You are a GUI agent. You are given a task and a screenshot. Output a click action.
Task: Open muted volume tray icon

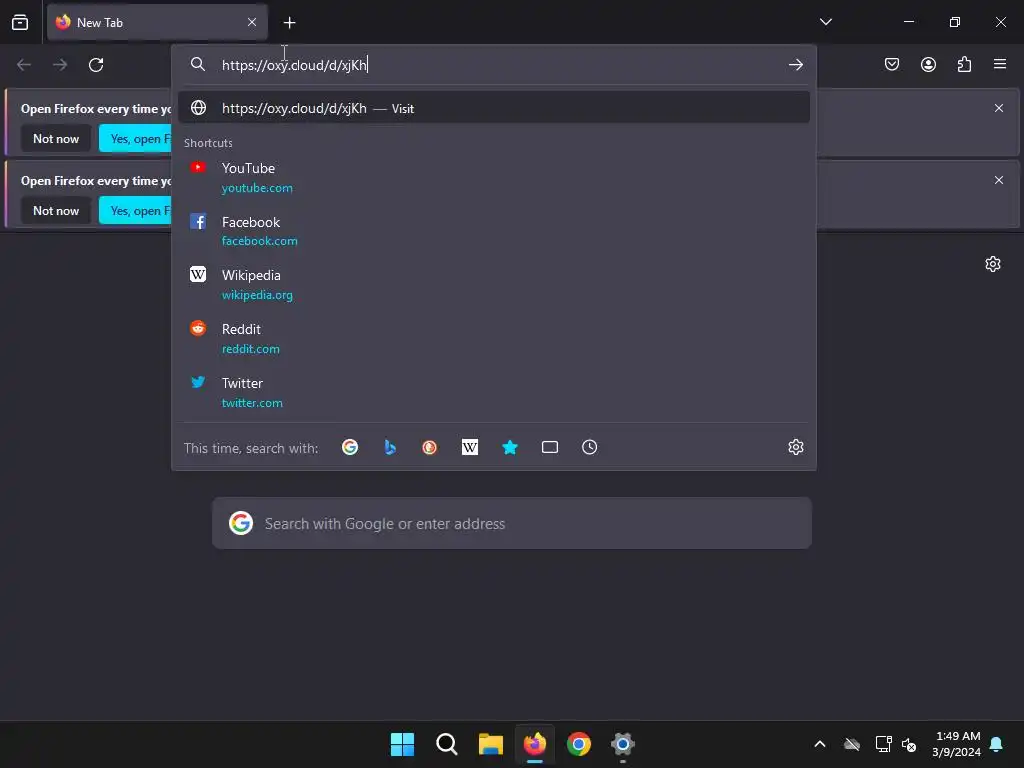[909, 744]
